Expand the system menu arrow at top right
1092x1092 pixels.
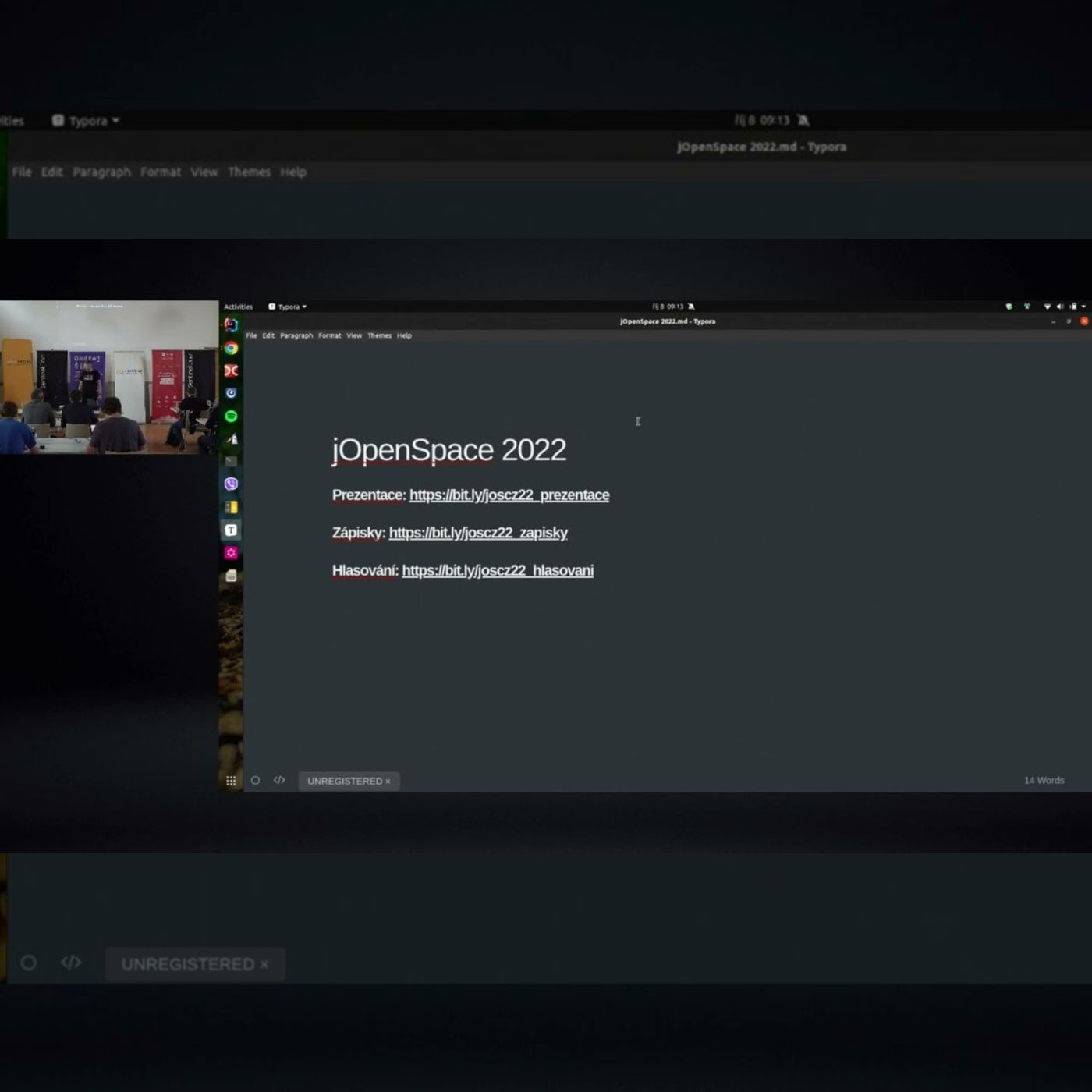(x=1083, y=307)
